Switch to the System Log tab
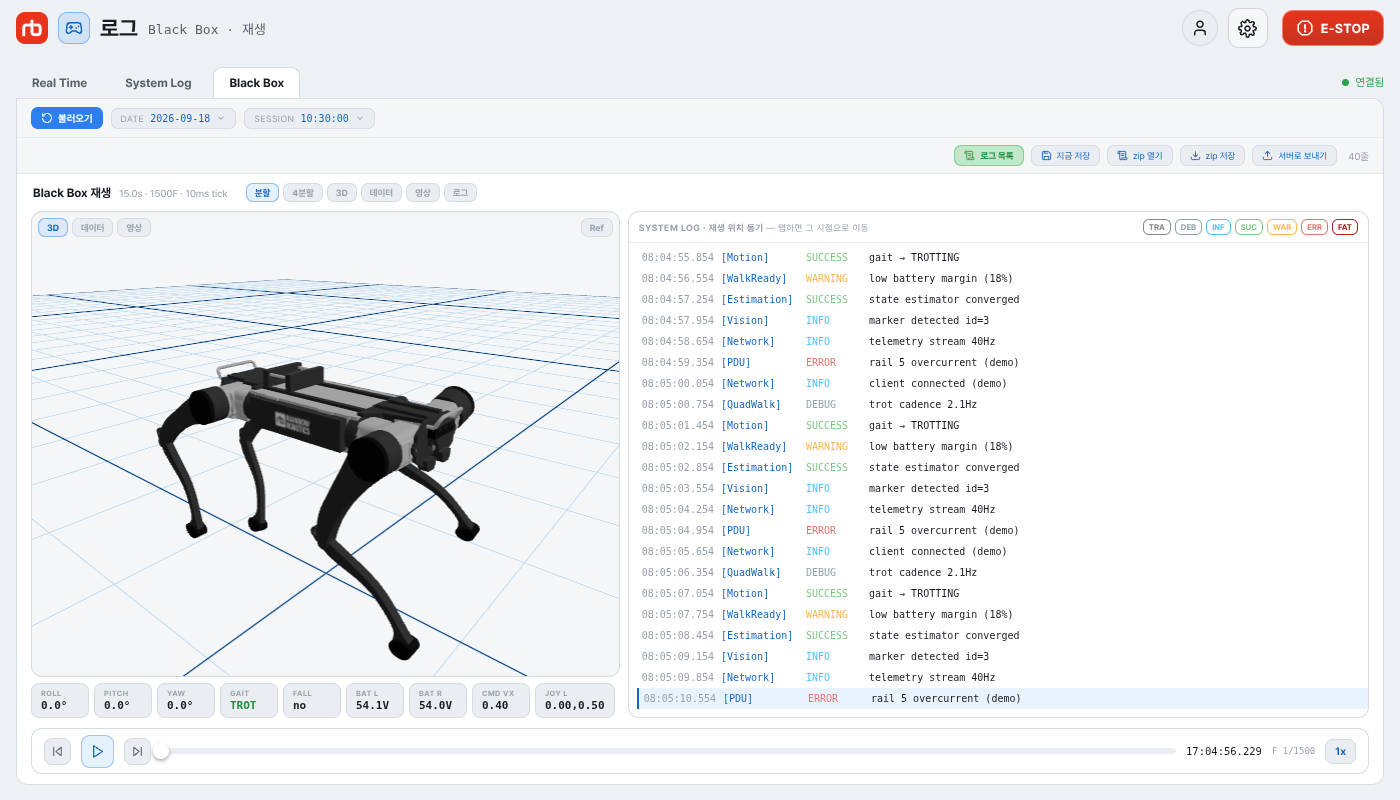 coord(158,83)
